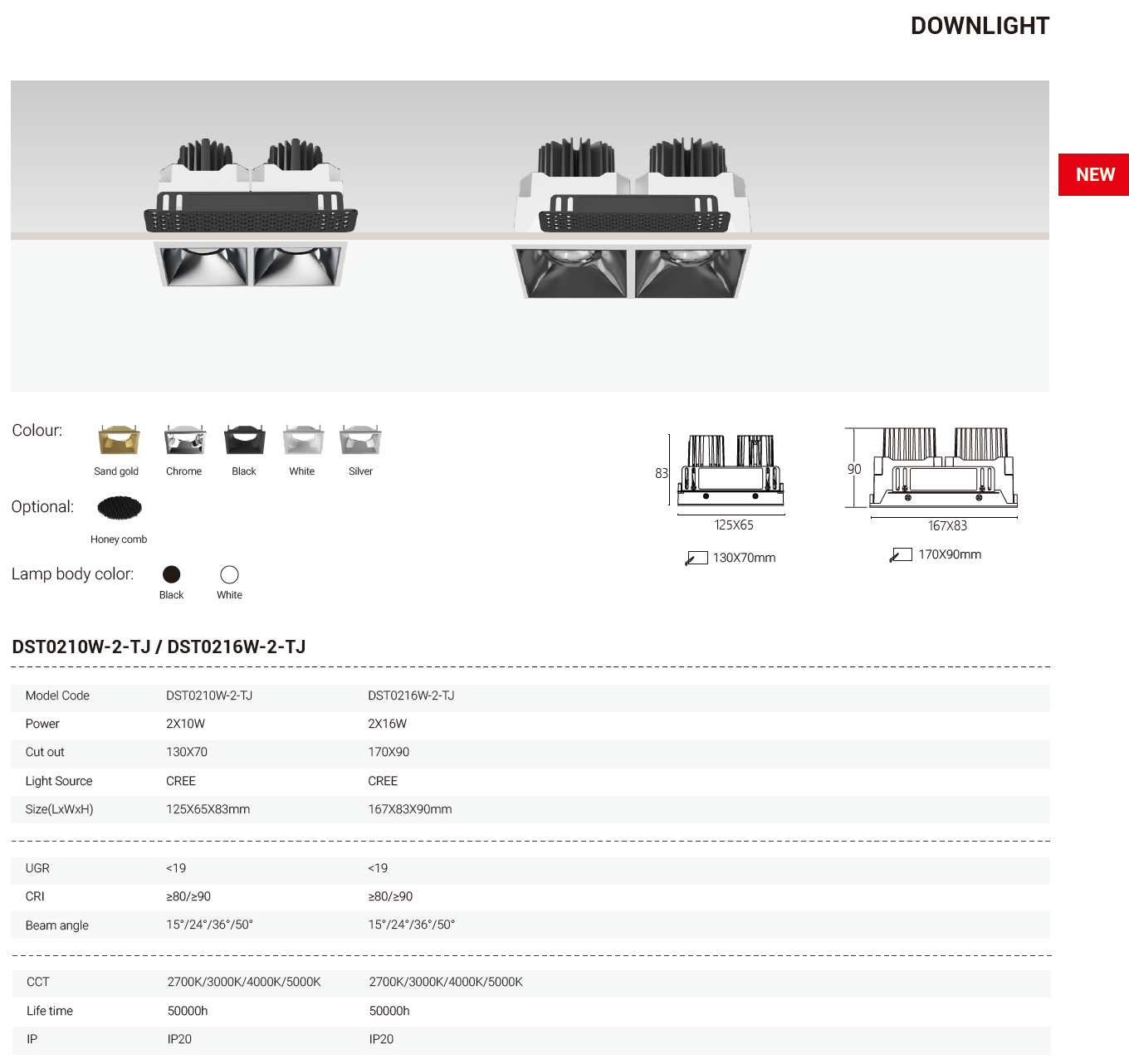This screenshot has width=1129, height=1064.
Task: Open the 167X83 dimension drawing
Action: click(x=943, y=468)
